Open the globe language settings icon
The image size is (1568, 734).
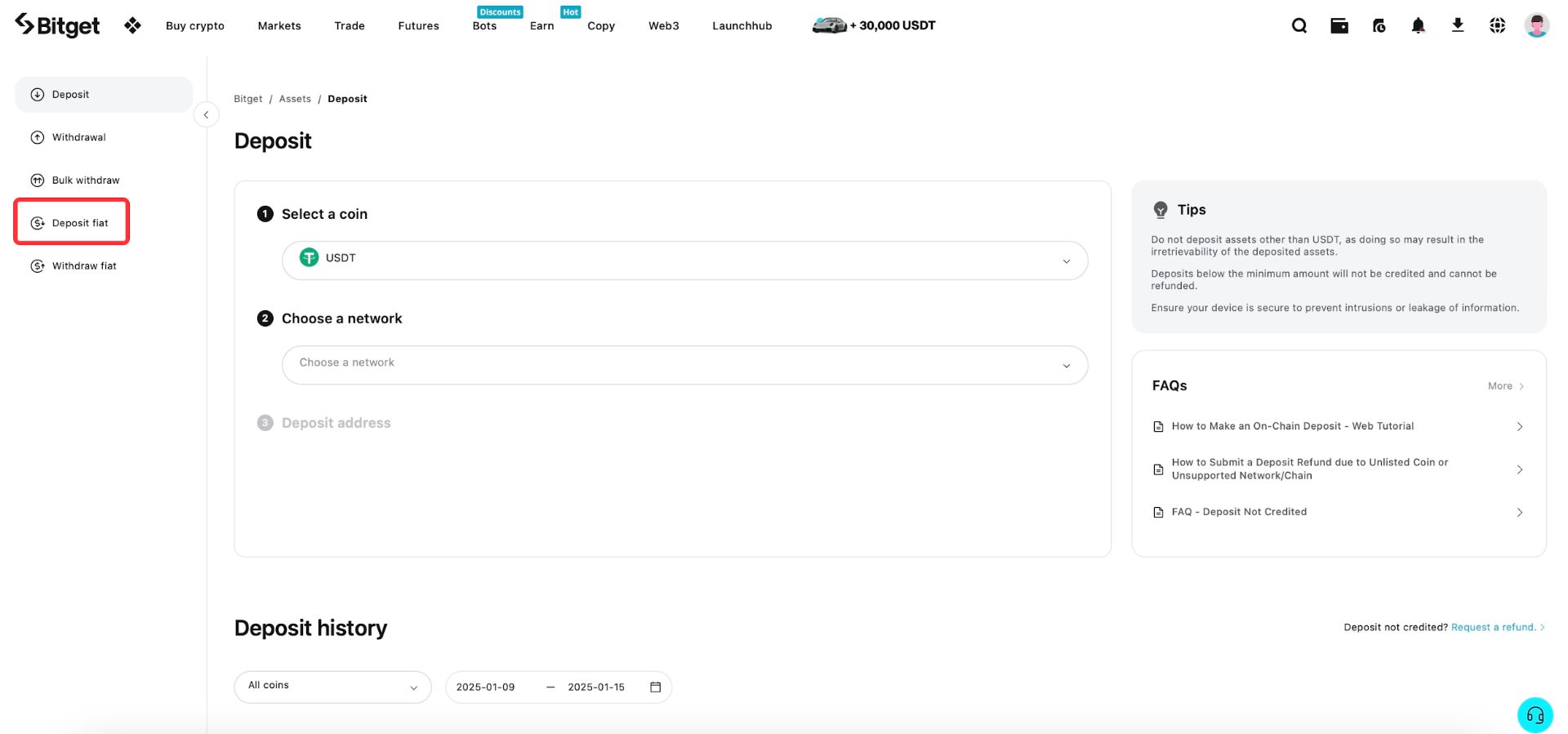tap(1497, 25)
